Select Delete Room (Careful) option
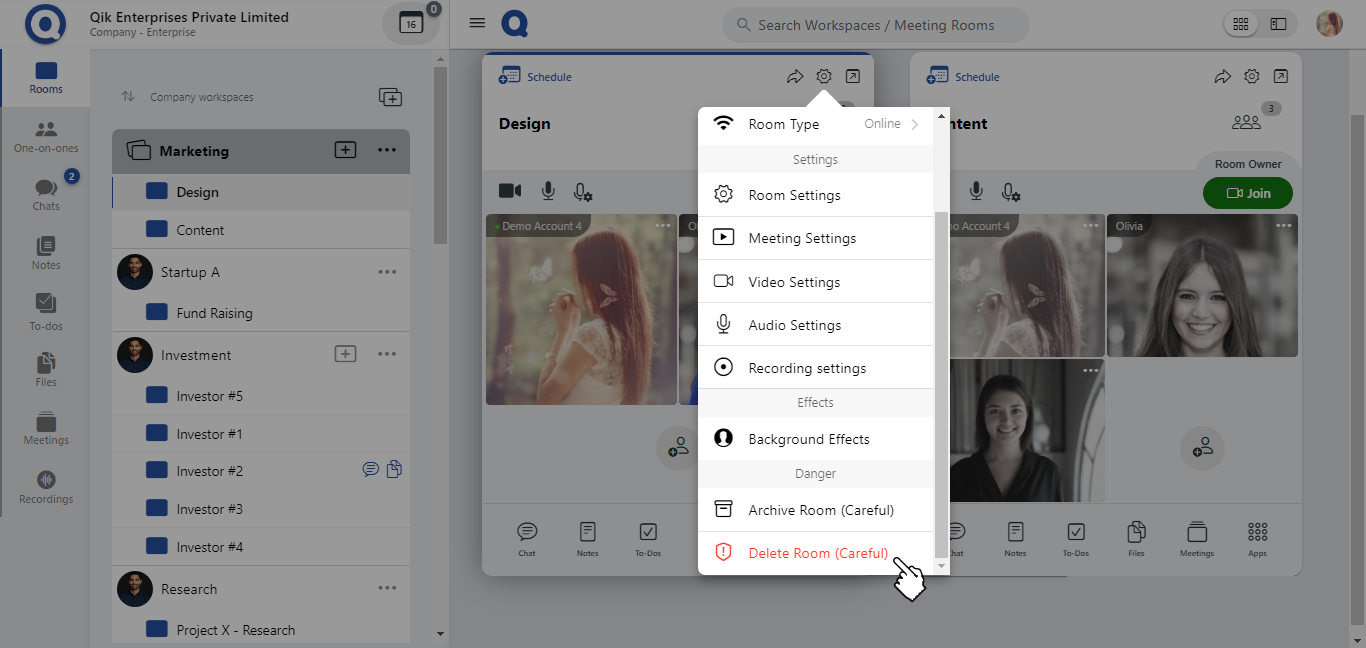The image size is (1366, 648). pyautogui.click(x=817, y=553)
